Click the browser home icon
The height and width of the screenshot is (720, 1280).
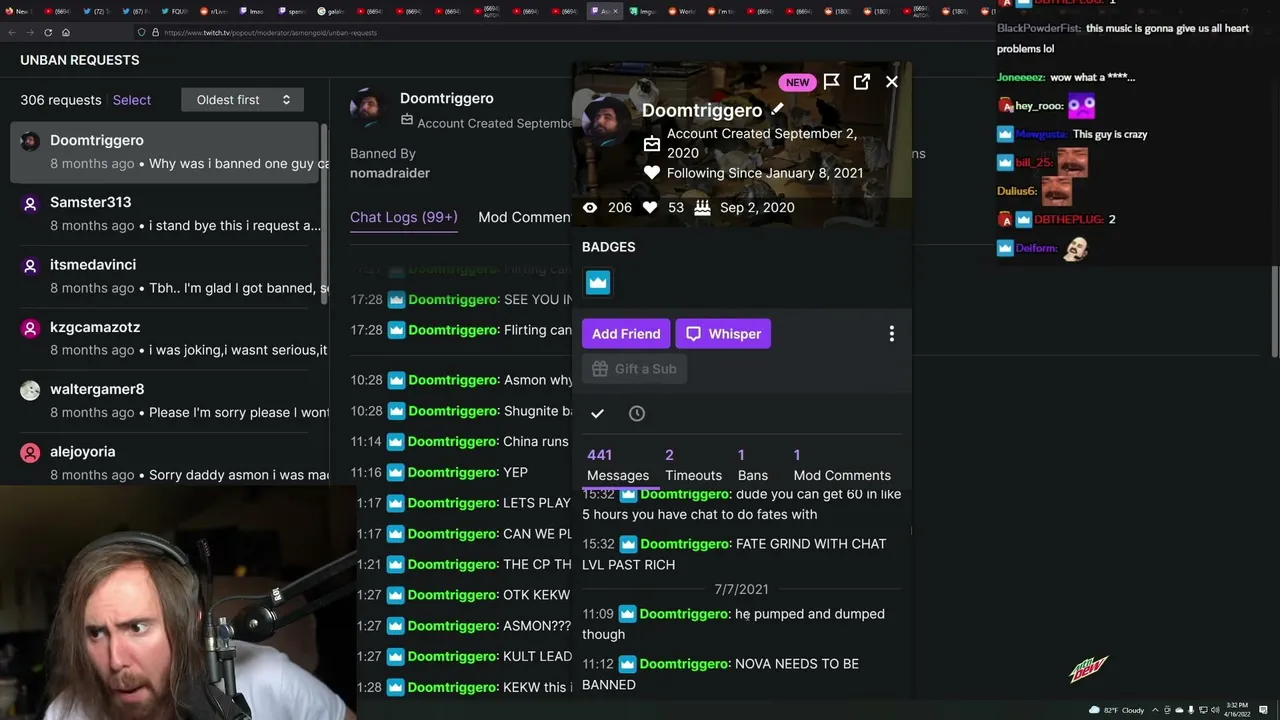(x=65, y=32)
